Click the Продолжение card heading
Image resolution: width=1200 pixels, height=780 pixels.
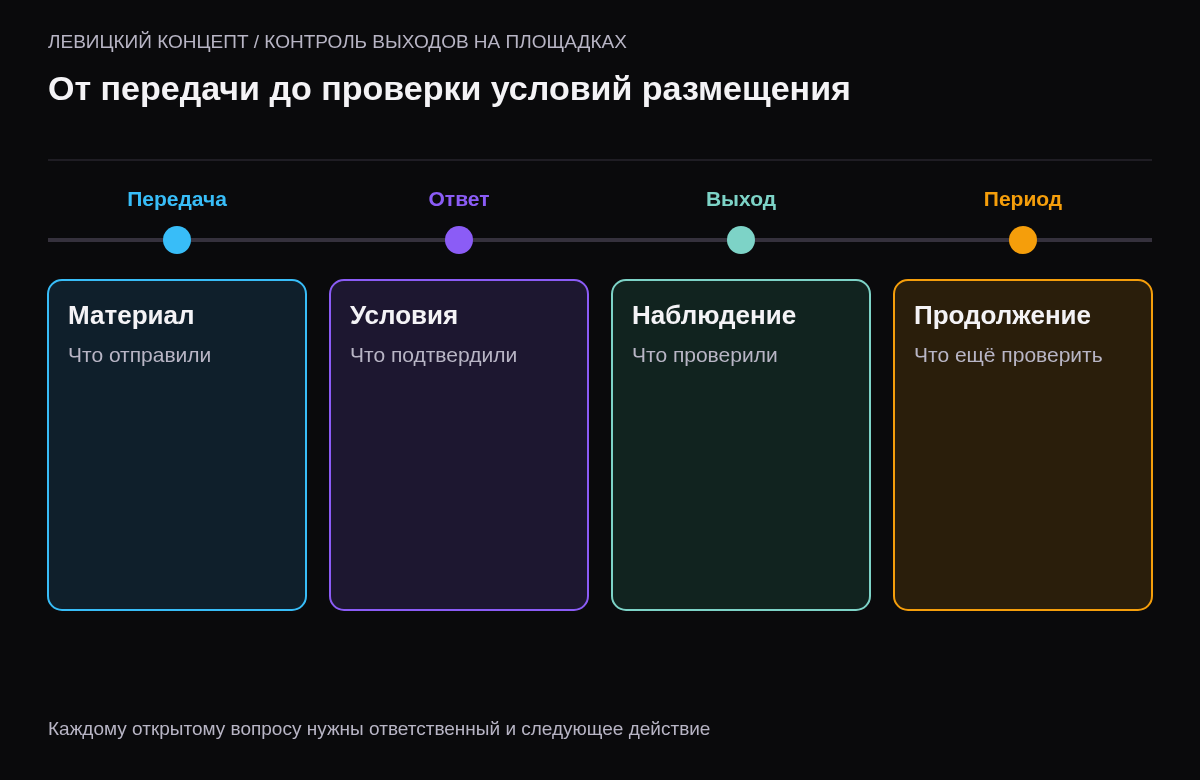(x=1002, y=315)
